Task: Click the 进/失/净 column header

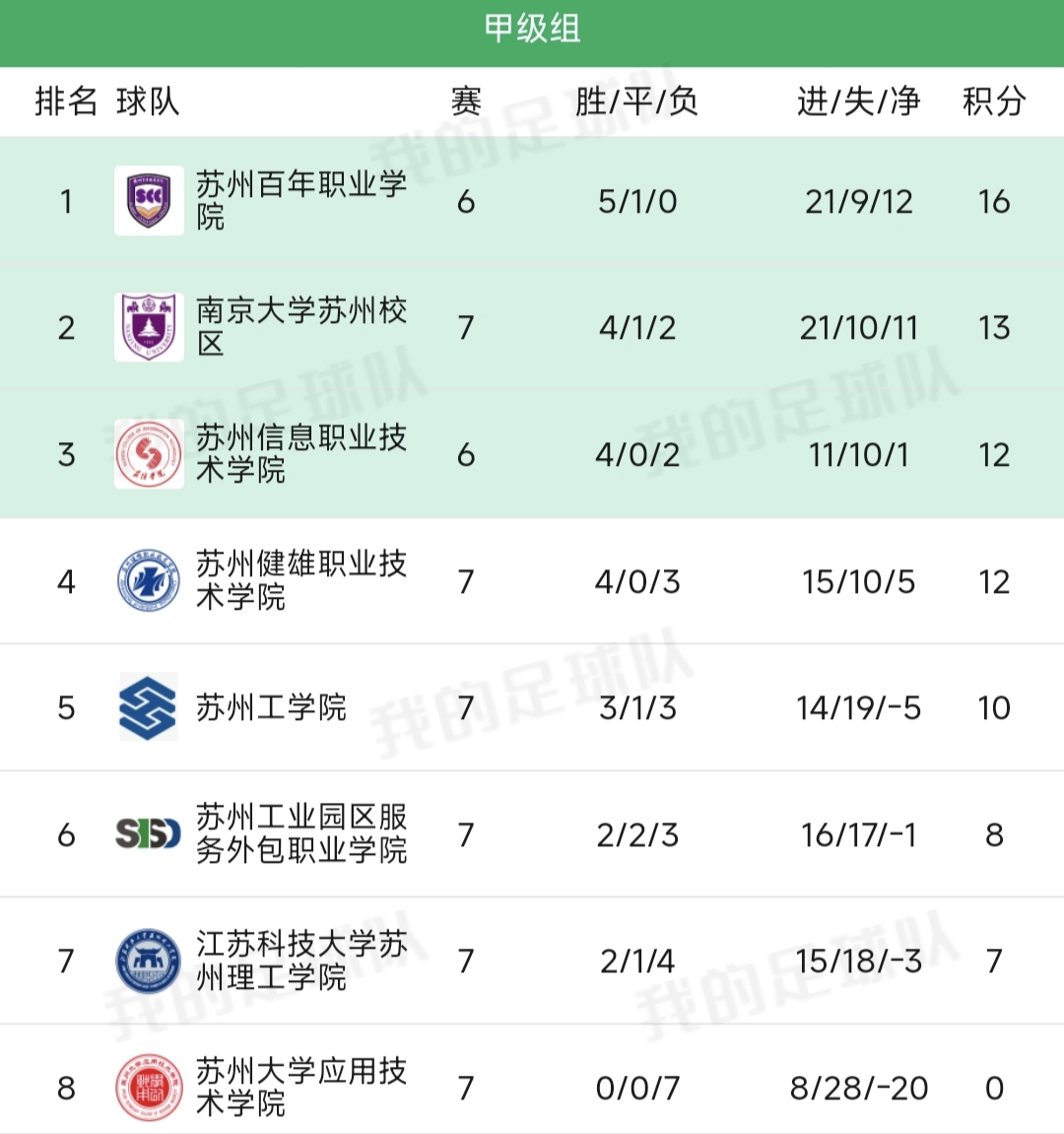Action: [858, 101]
